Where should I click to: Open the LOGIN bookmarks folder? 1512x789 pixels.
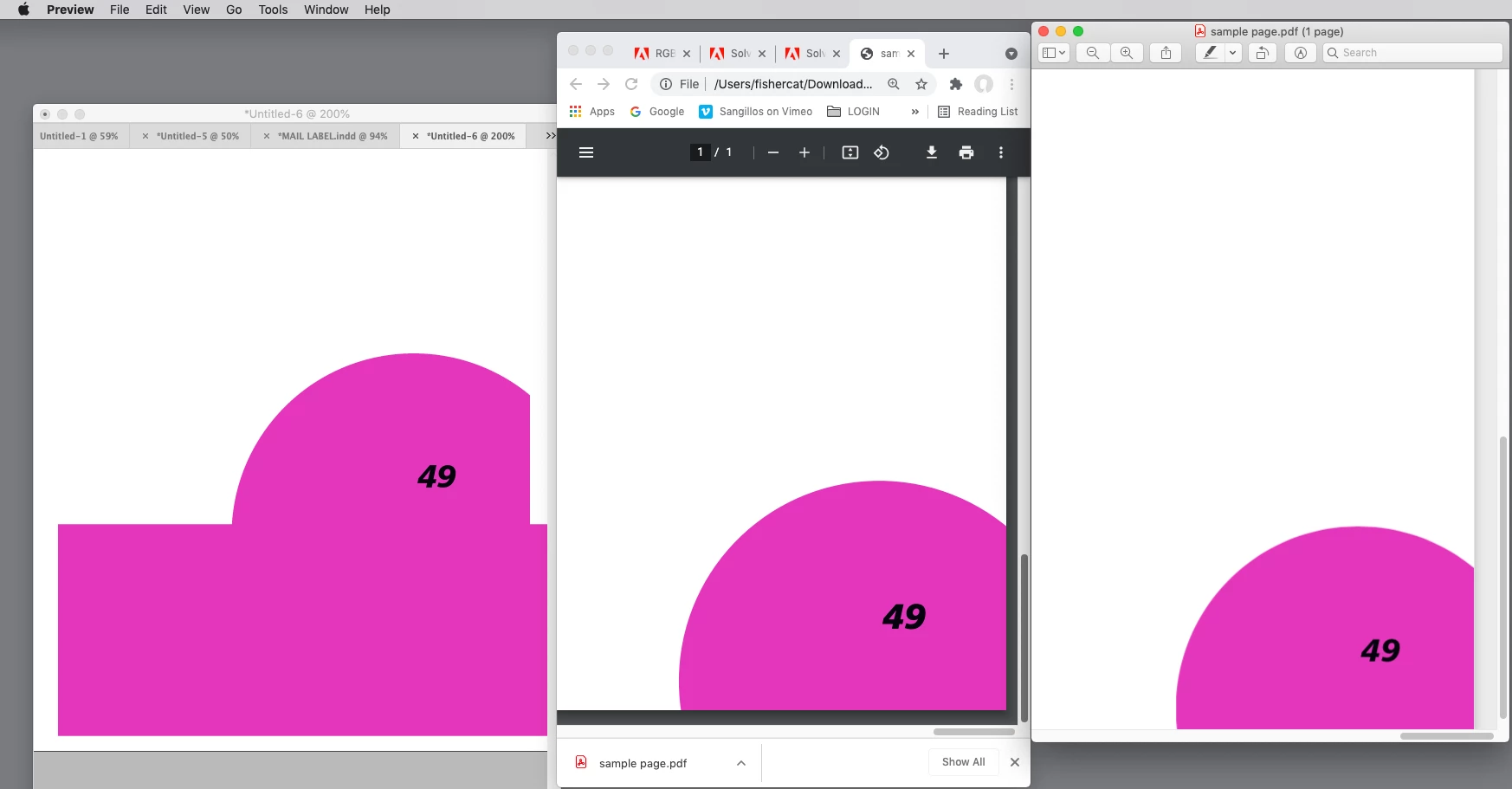(x=853, y=112)
